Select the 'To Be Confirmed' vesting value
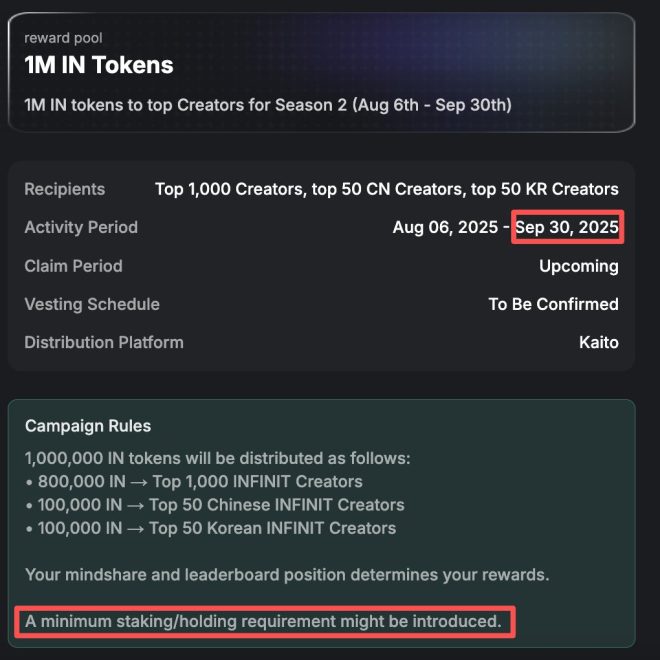 pyautogui.click(x=554, y=304)
